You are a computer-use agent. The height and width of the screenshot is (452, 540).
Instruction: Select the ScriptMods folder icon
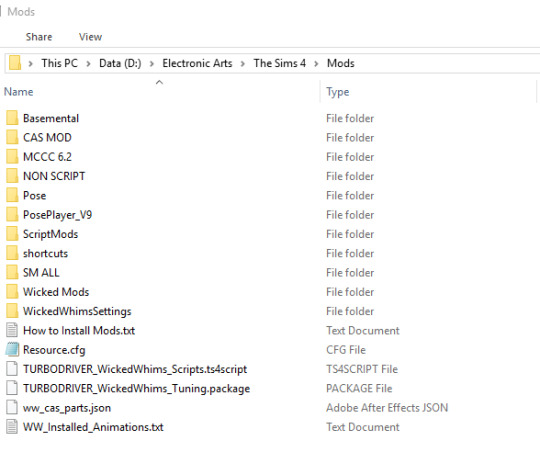12,234
